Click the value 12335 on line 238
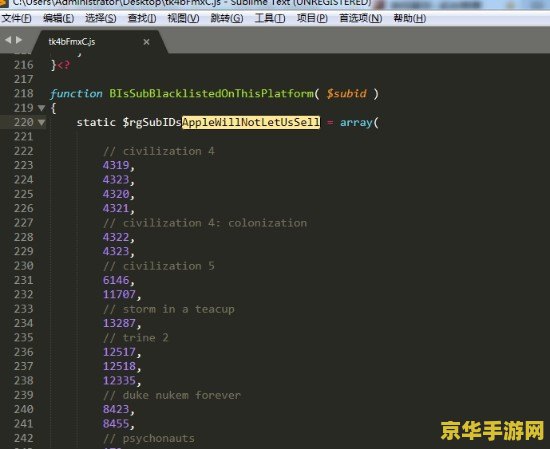The height and width of the screenshot is (449, 550). [119, 381]
